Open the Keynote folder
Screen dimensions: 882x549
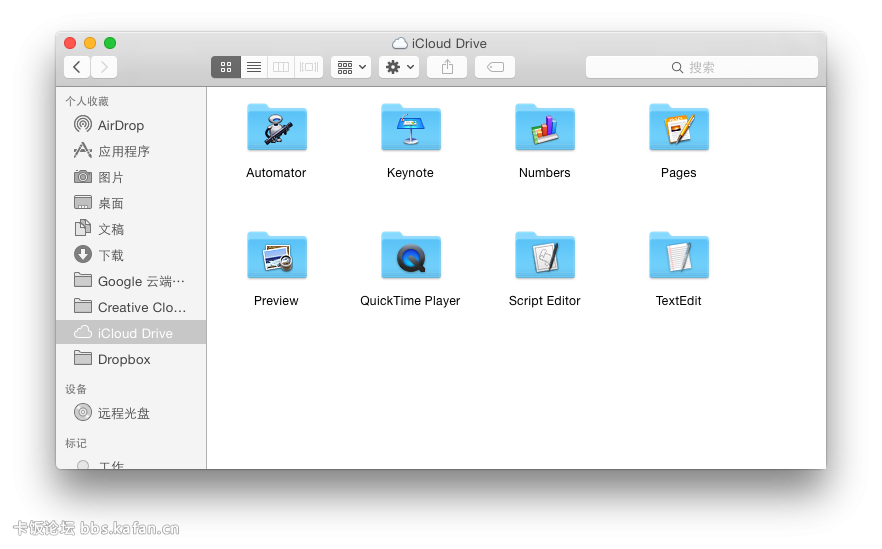[x=410, y=128]
